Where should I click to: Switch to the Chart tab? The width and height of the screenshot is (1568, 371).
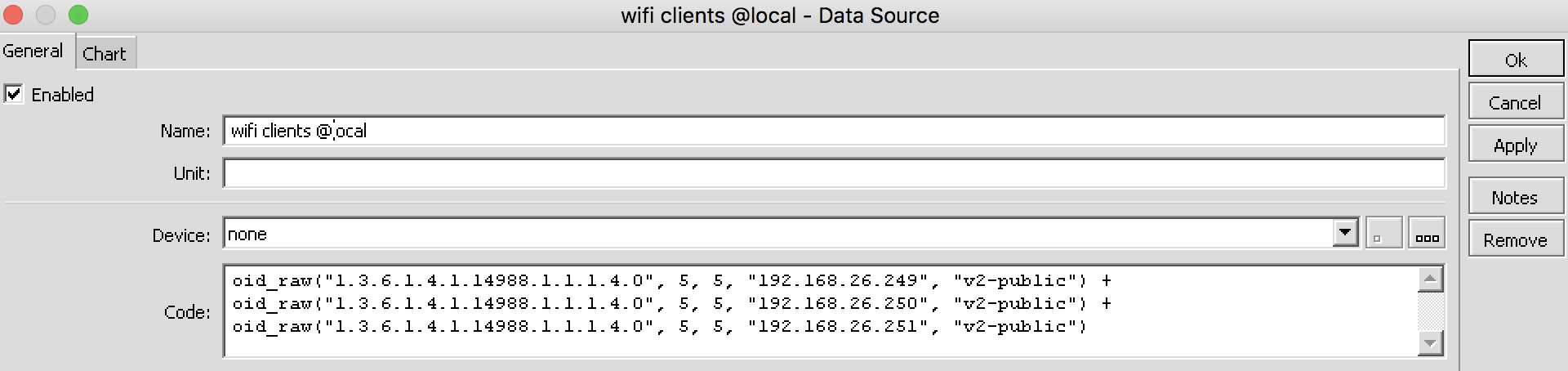tap(105, 54)
